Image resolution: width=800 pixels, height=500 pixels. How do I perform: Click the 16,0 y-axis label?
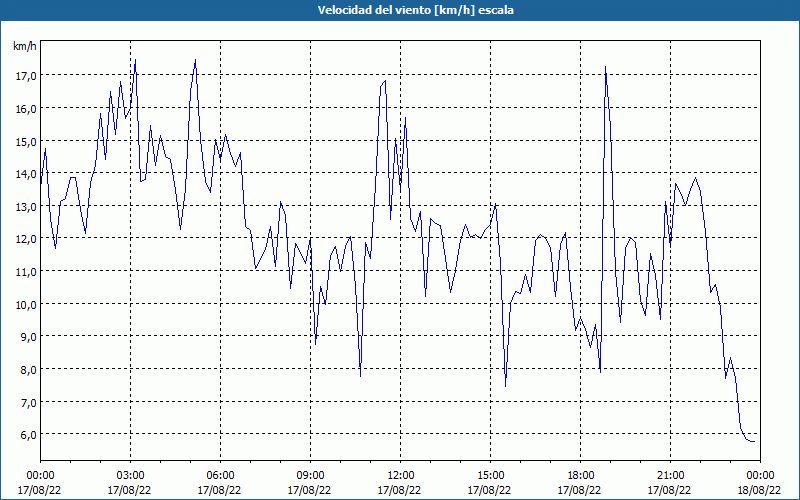[26, 109]
